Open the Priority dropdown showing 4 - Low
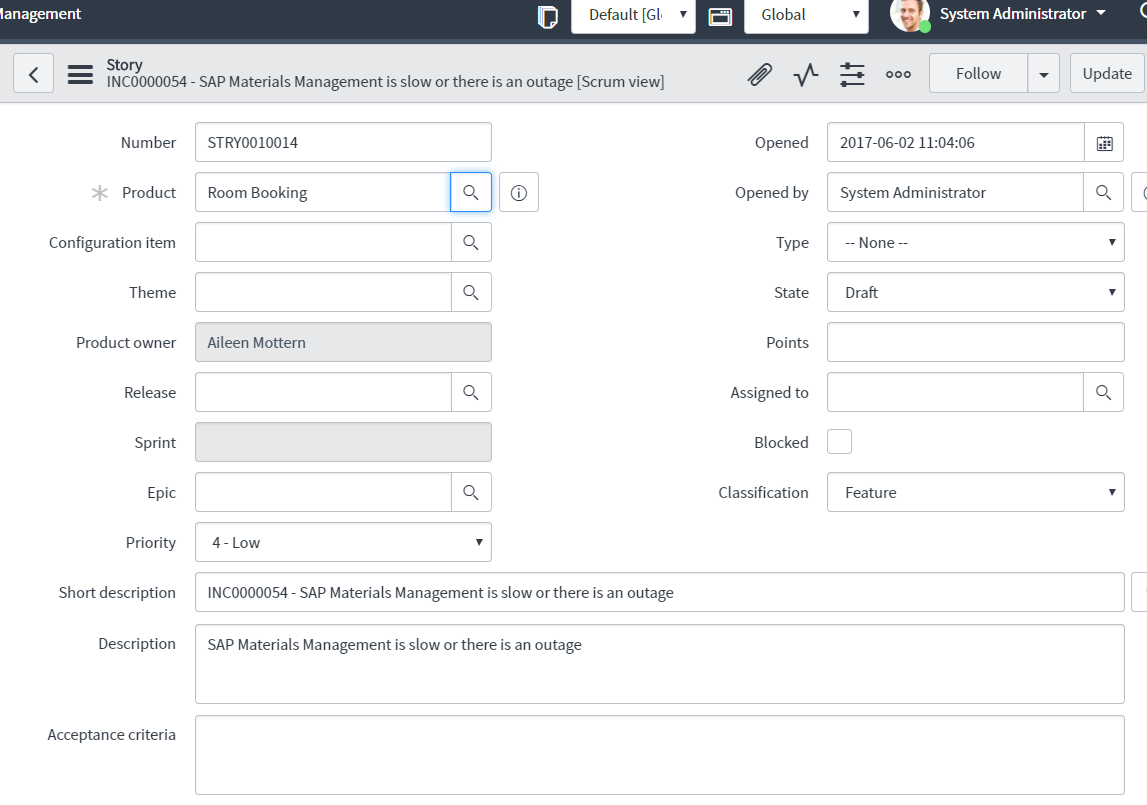 point(343,542)
